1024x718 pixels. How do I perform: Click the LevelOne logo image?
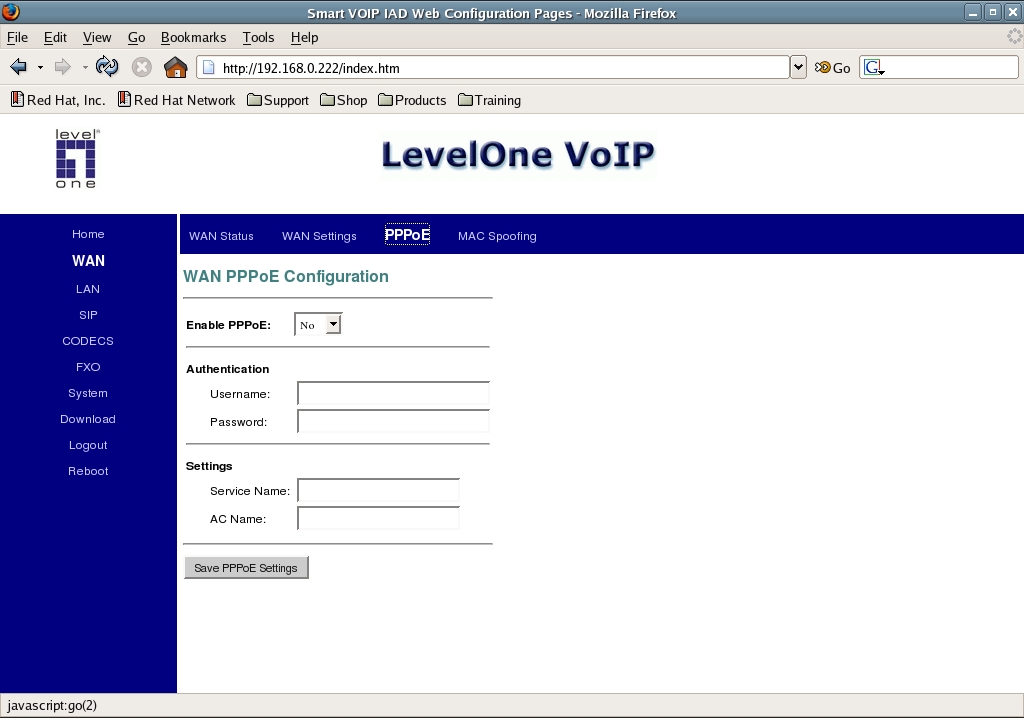pos(76,159)
